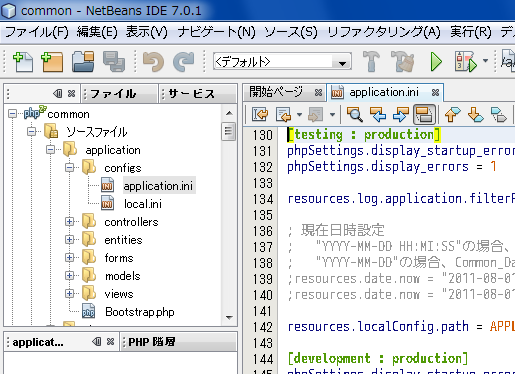Image resolution: width=515 pixels, height=374 pixels.
Task: Open the 表示(V) menu
Action: (147, 32)
